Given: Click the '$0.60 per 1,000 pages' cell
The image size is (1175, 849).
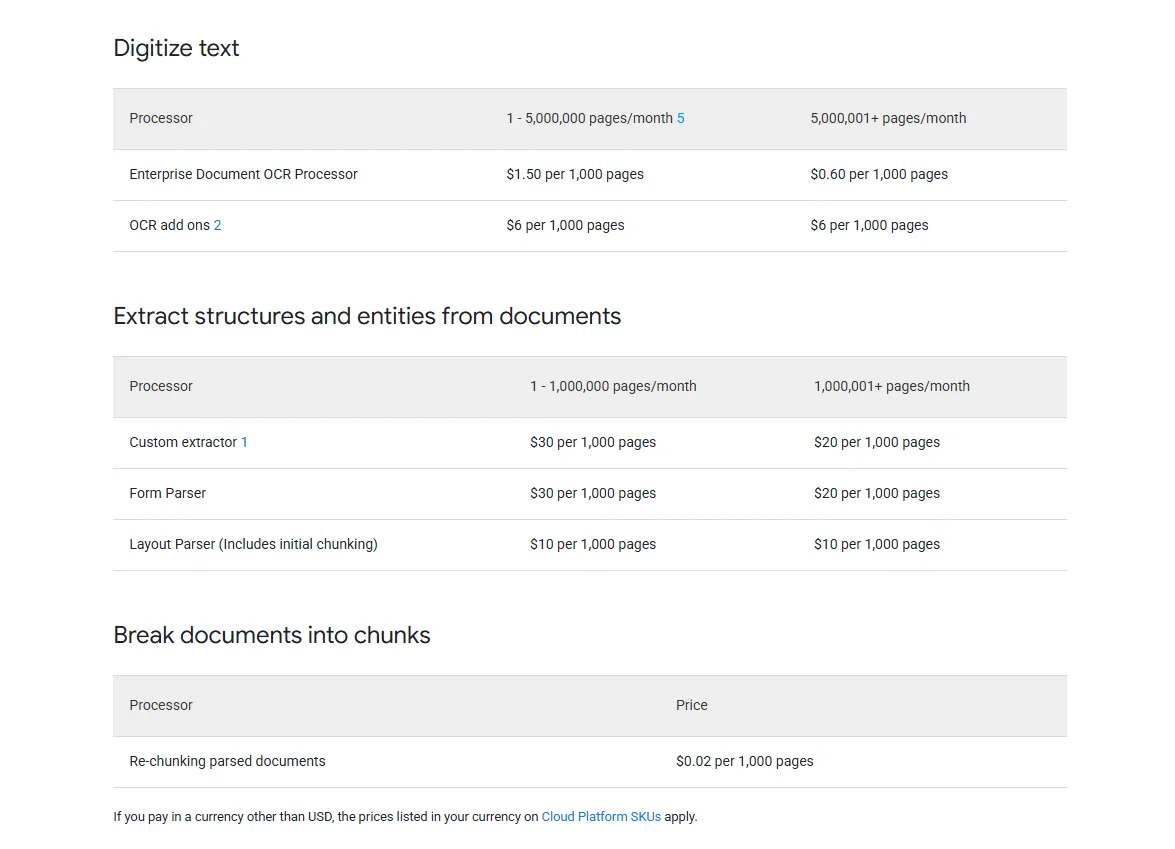Looking at the screenshot, I should click(879, 175).
